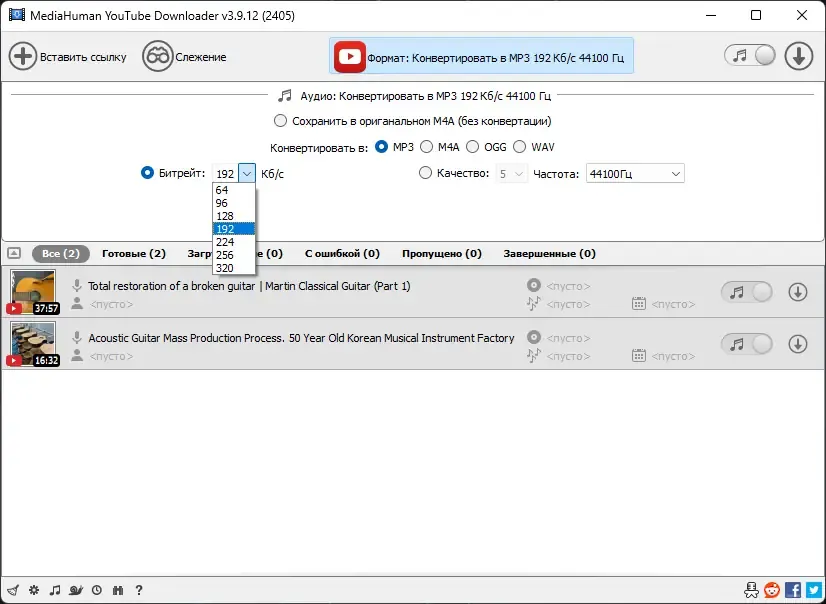Close the bitrate dropdown arrow
The image size is (826, 604).
click(247, 173)
